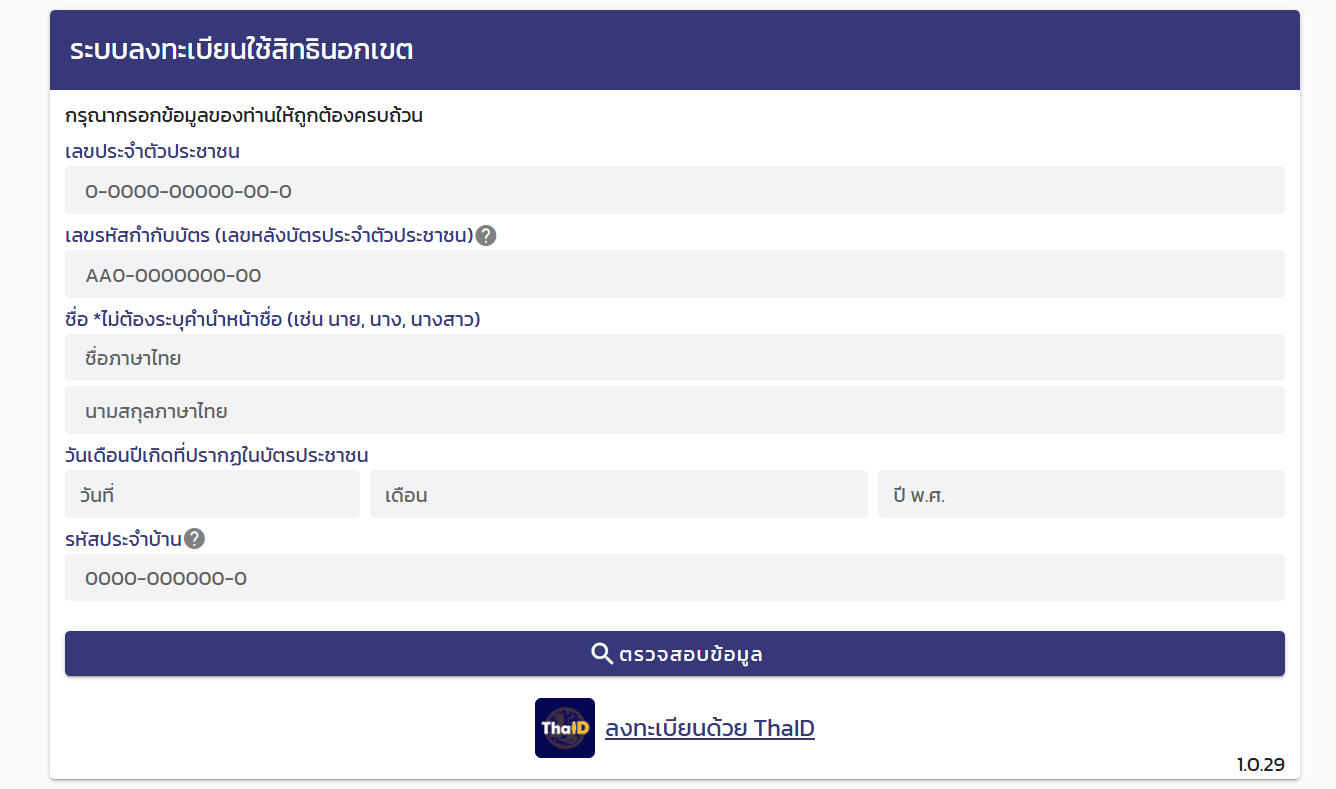Image resolution: width=1336 pixels, height=789 pixels.
Task: Click the ชื่อ *ไม่ต้องระบุคำนำหน้าชื่อ label
Action: click(273, 320)
